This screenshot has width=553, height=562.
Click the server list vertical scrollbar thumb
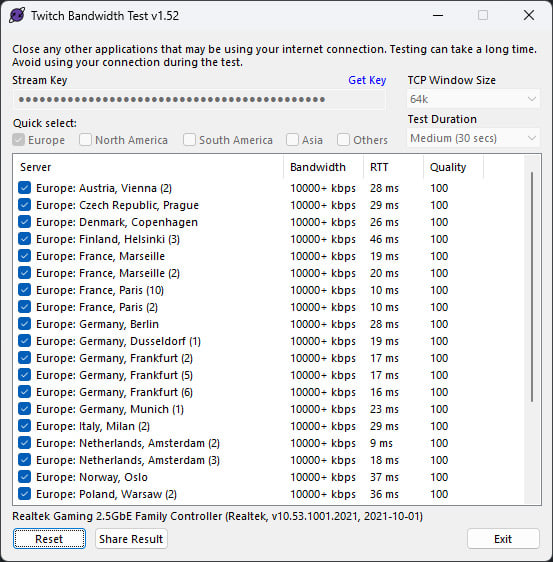[532, 287]
